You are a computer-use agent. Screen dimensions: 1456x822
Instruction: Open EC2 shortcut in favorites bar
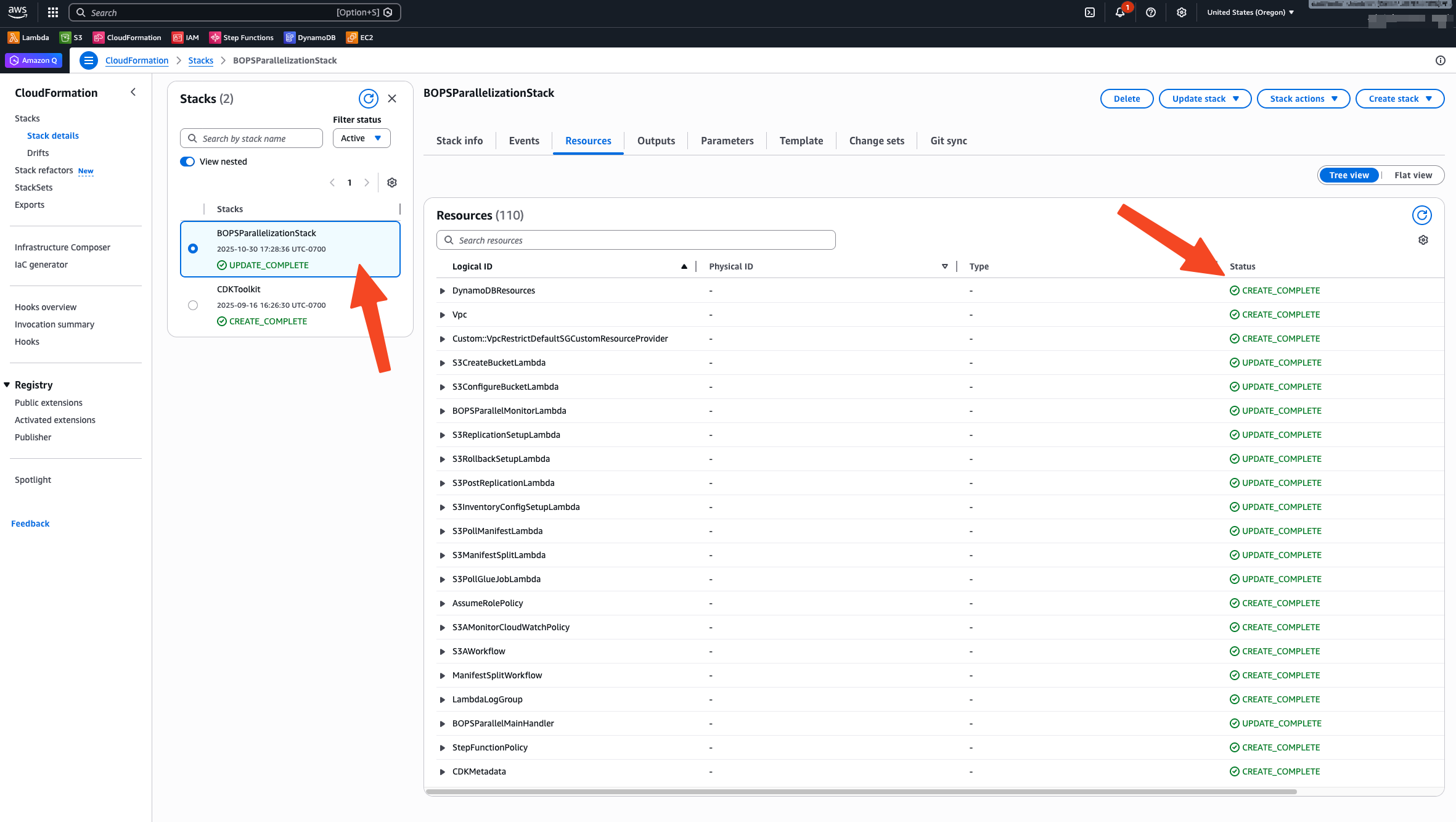click(360, 38)
